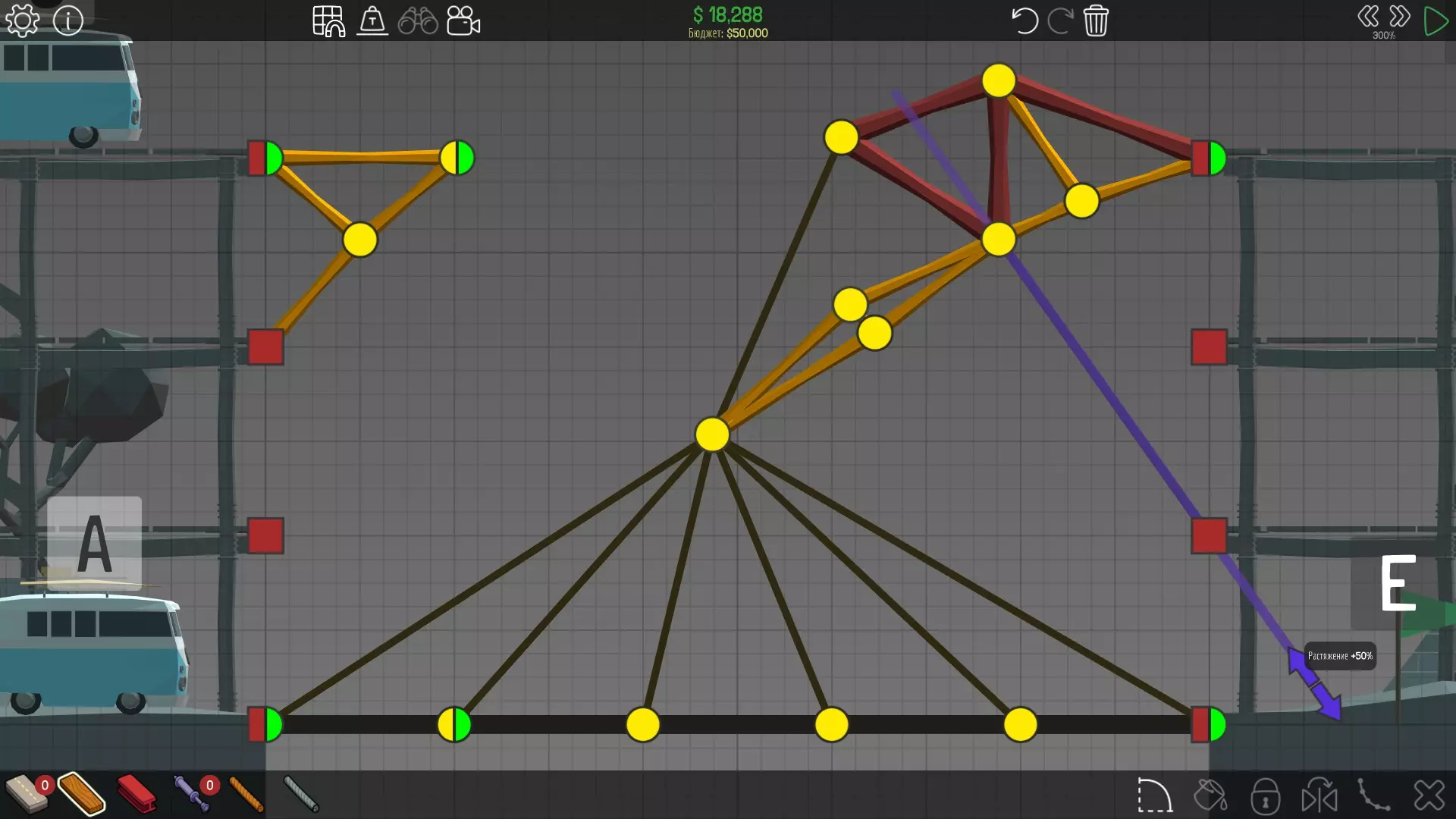Select the orange Rope material

point(246,794)
